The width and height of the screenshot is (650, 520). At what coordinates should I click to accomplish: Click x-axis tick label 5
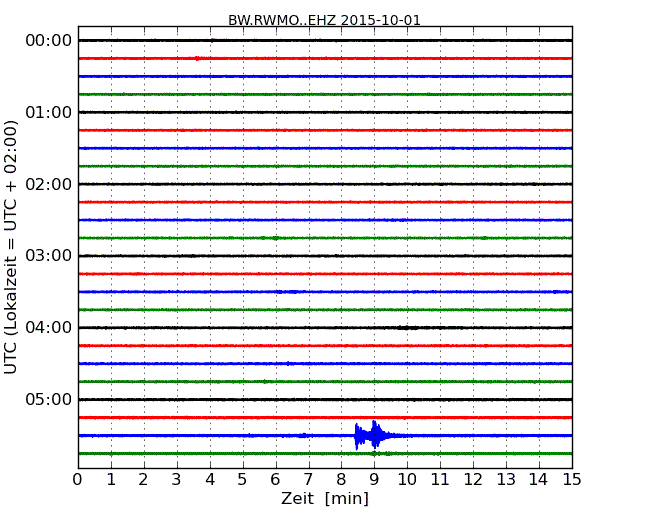click(243, 480)
